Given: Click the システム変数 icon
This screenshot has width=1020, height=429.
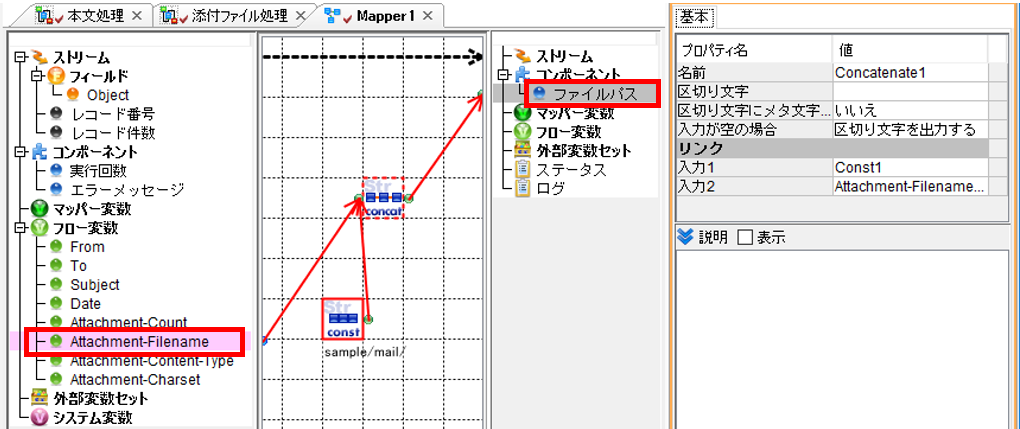Looking at the screenshot, I should click(x=40, y=417).
